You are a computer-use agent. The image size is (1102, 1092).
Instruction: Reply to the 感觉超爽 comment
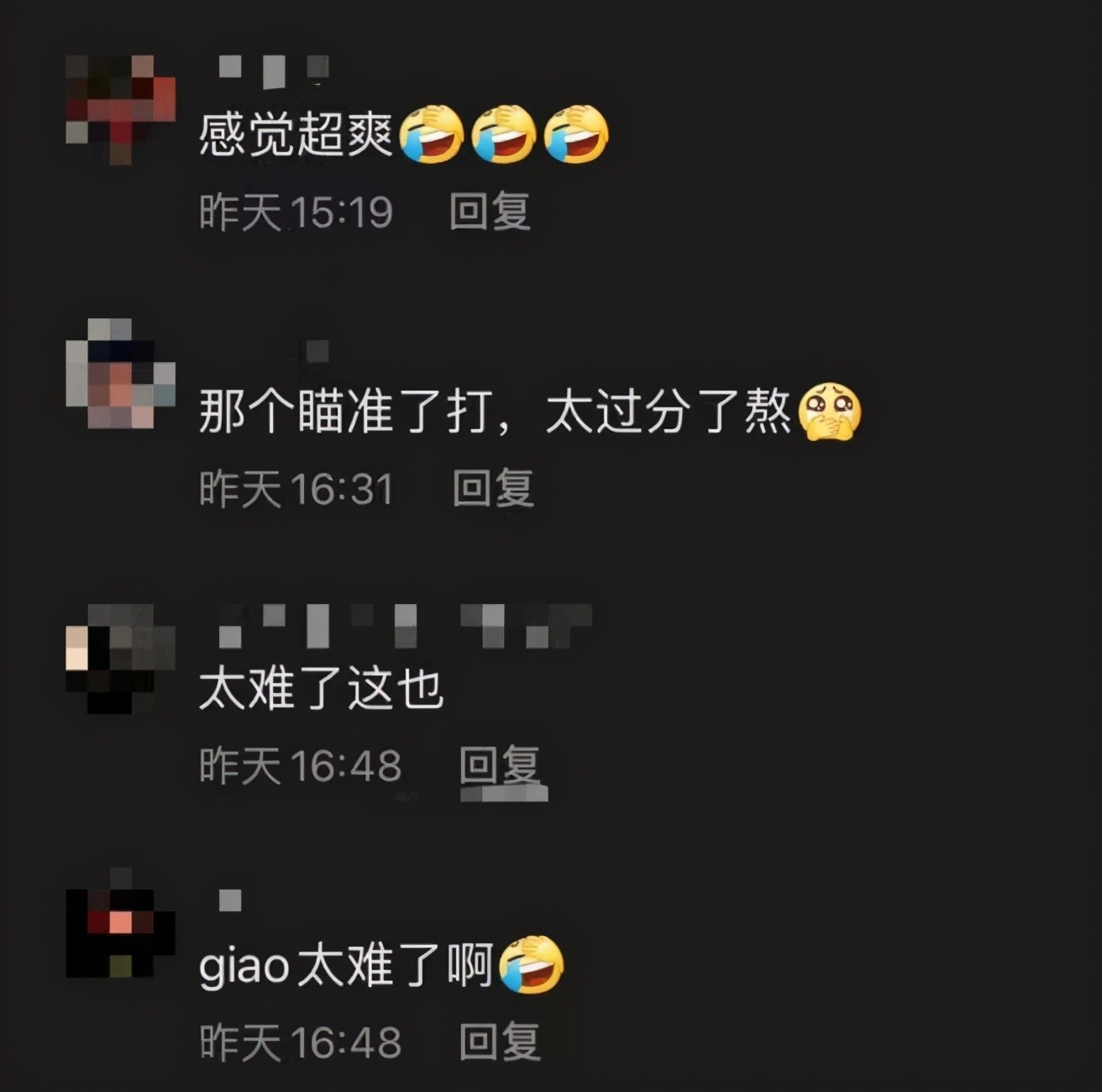tap(490, 211)
